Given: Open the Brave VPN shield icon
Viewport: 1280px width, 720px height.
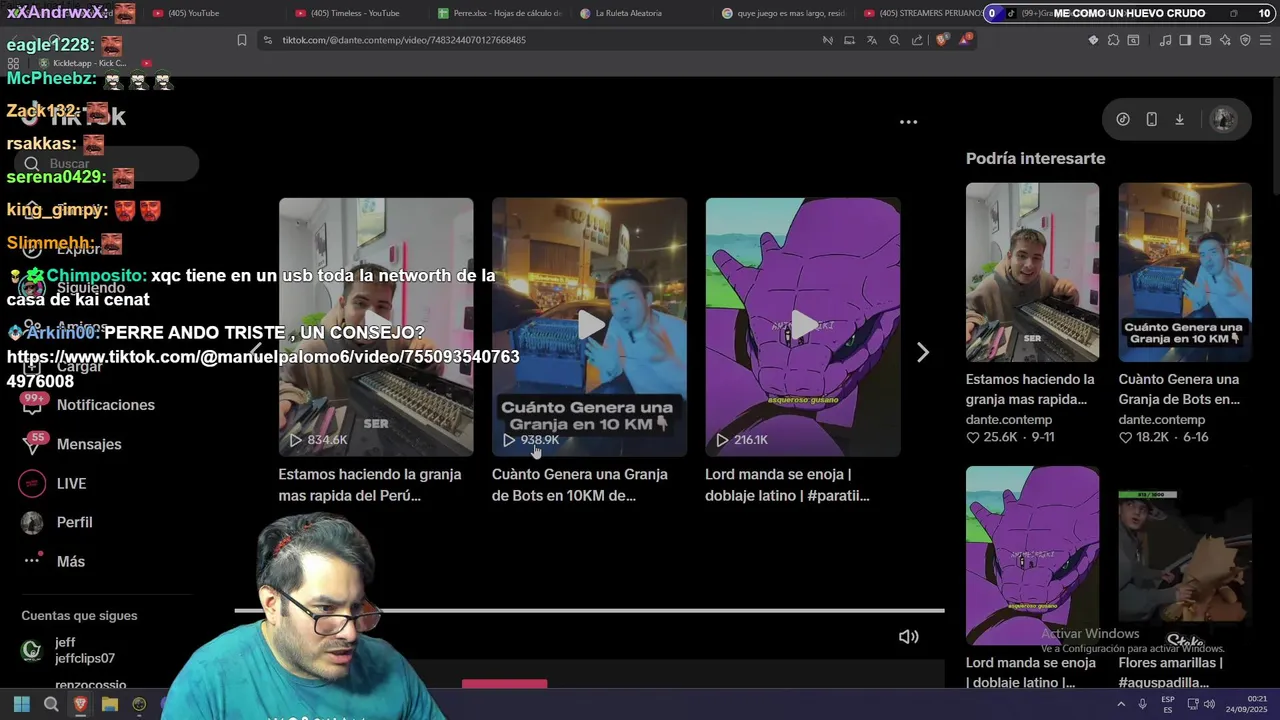Looking at the screenshot, I should pyautogui.click(x=1245, y=40).
